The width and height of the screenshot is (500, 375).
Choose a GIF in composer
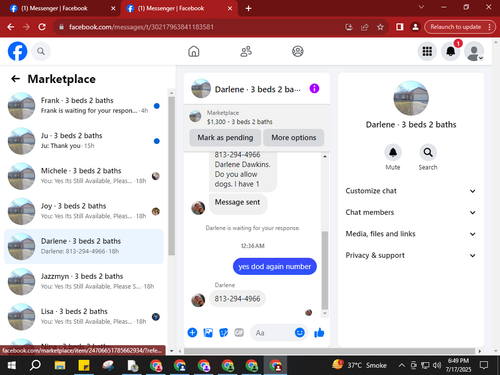(239, 332)
